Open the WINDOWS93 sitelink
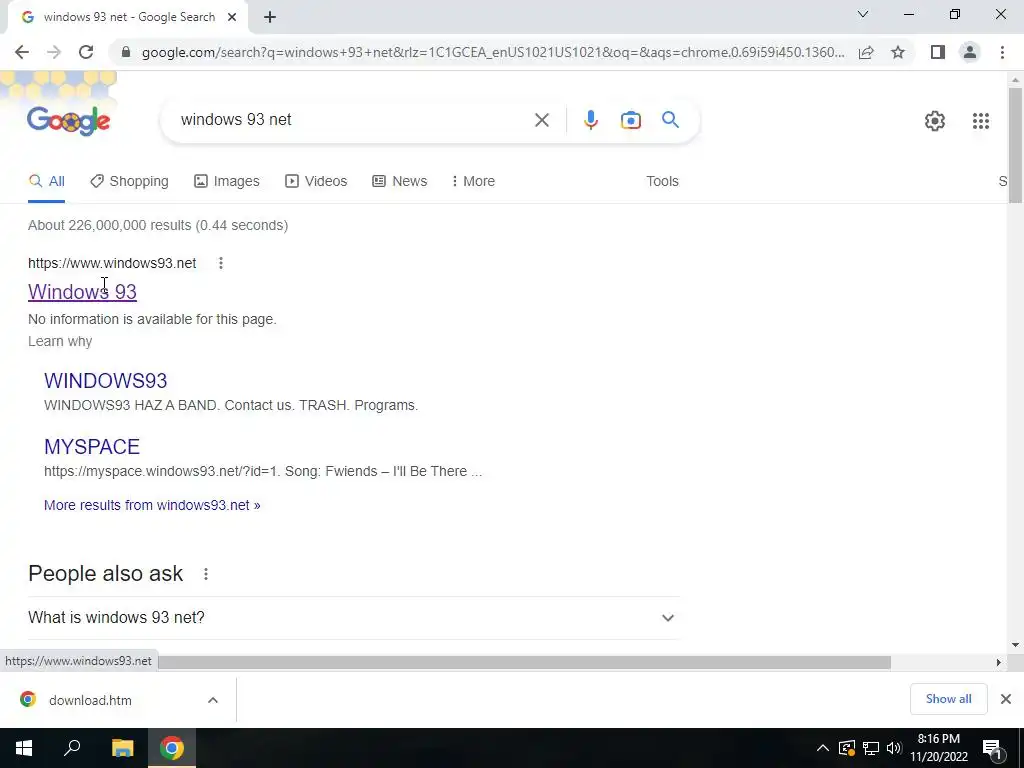Image resolution: width=1024 pixels, height=768 pixels. point(106,381)
